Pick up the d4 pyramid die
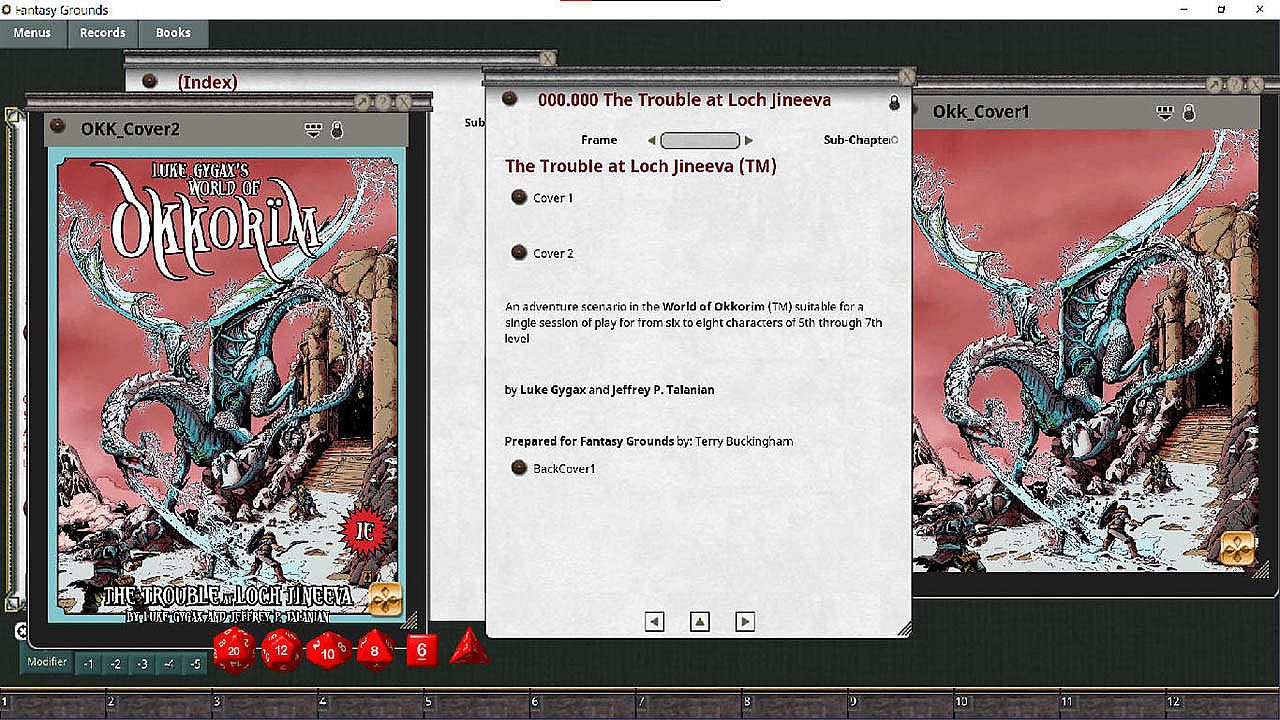 tap(468, 647)
